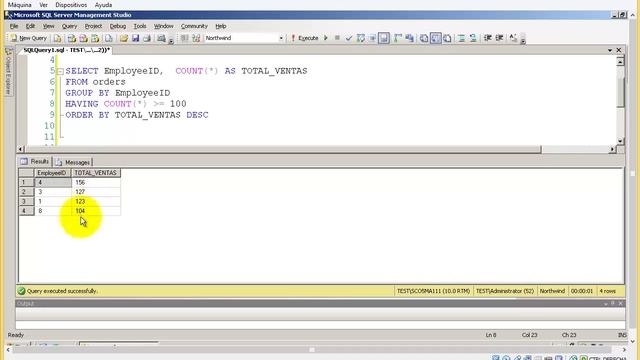Collapse the SELECT statement outline at line 5
The image size is (640, 360).
(x=60, y=71)
